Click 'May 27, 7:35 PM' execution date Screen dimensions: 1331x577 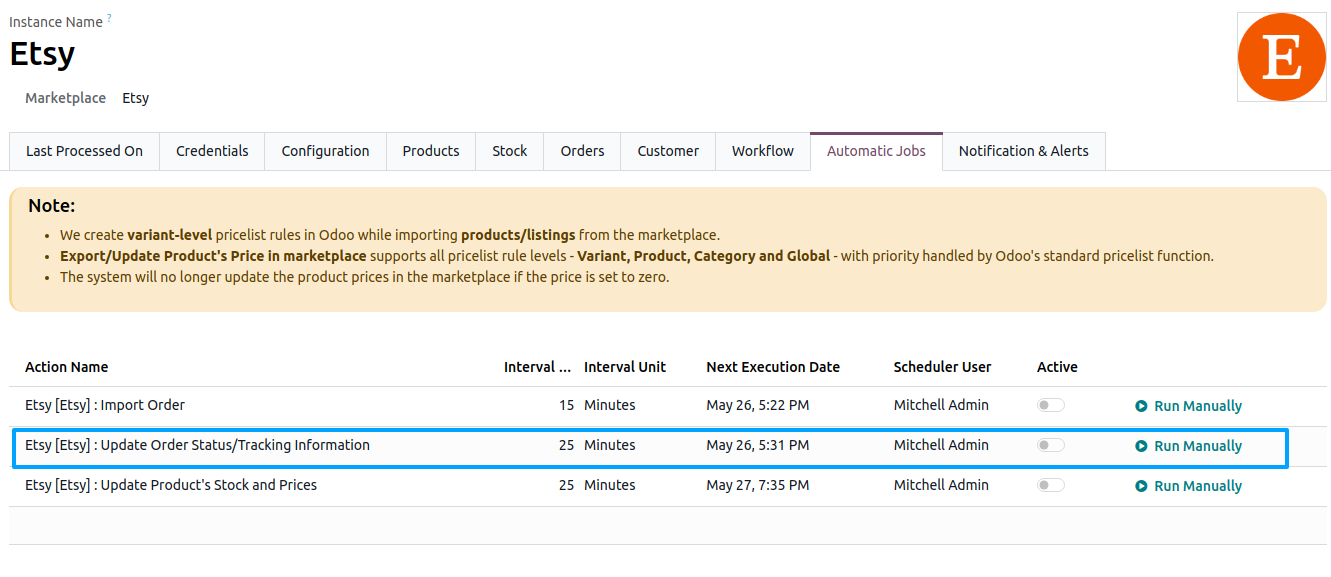point(758,485)
